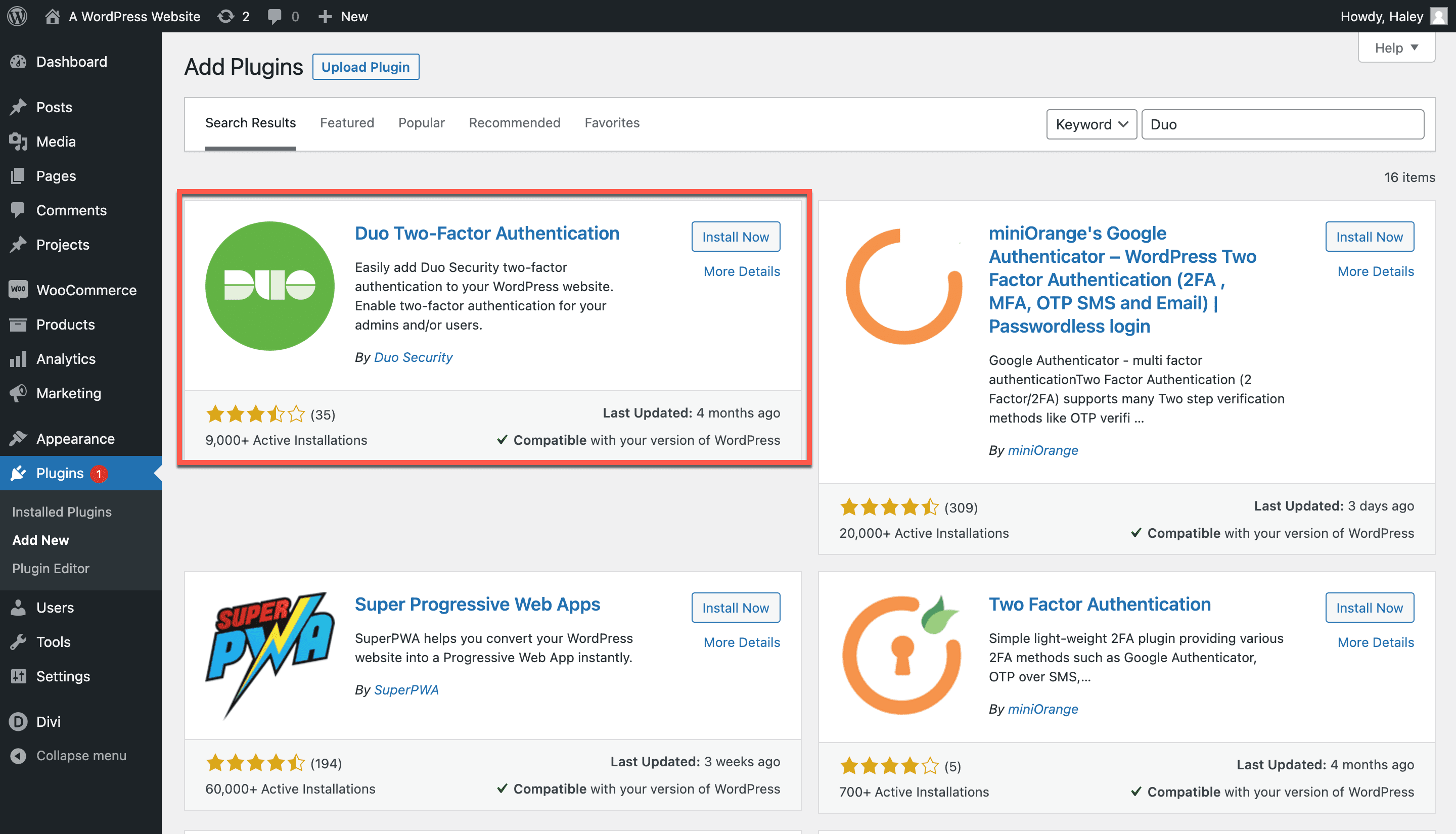Viewport: 1456px width, 834px height.
Task: Click the Duo green logo thumbnail
Action: tap(269, 285)
